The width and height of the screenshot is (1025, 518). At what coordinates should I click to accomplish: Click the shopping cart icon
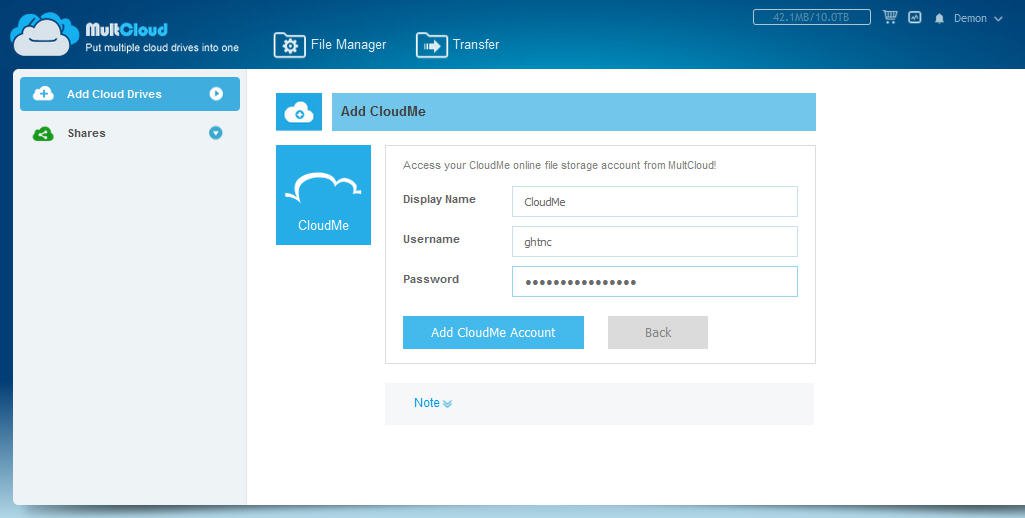[890, 18]
